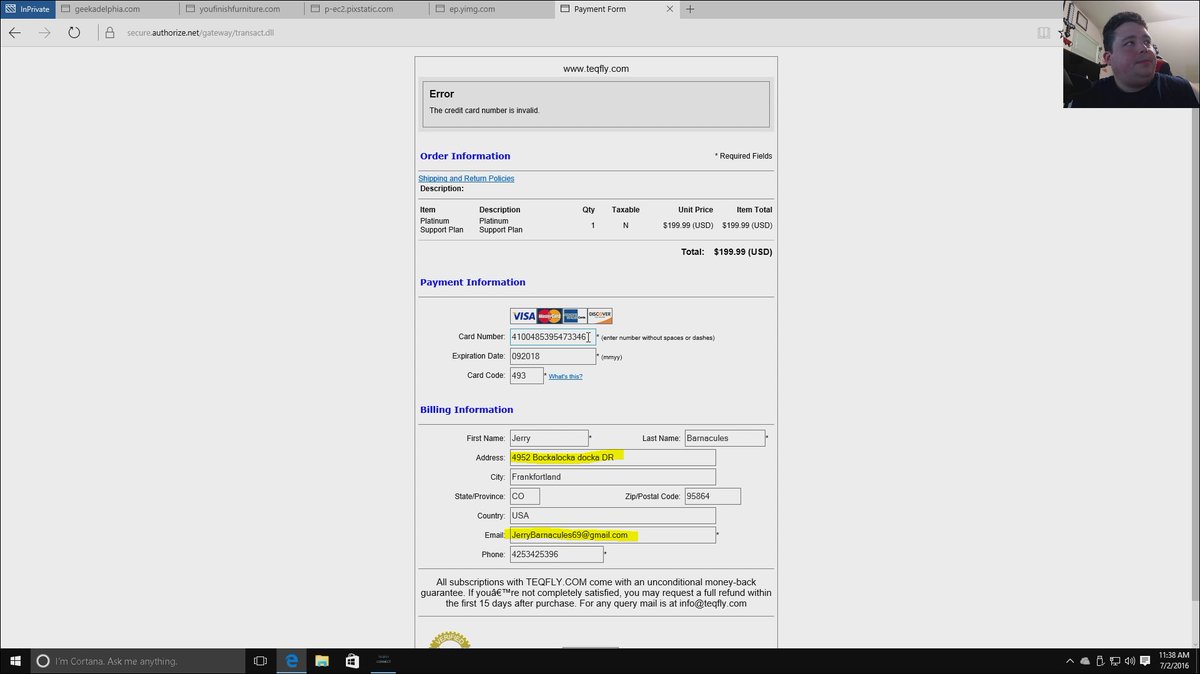1200x674 pixels.
Task: Click the Cortana search box
Action: (138, 661)
